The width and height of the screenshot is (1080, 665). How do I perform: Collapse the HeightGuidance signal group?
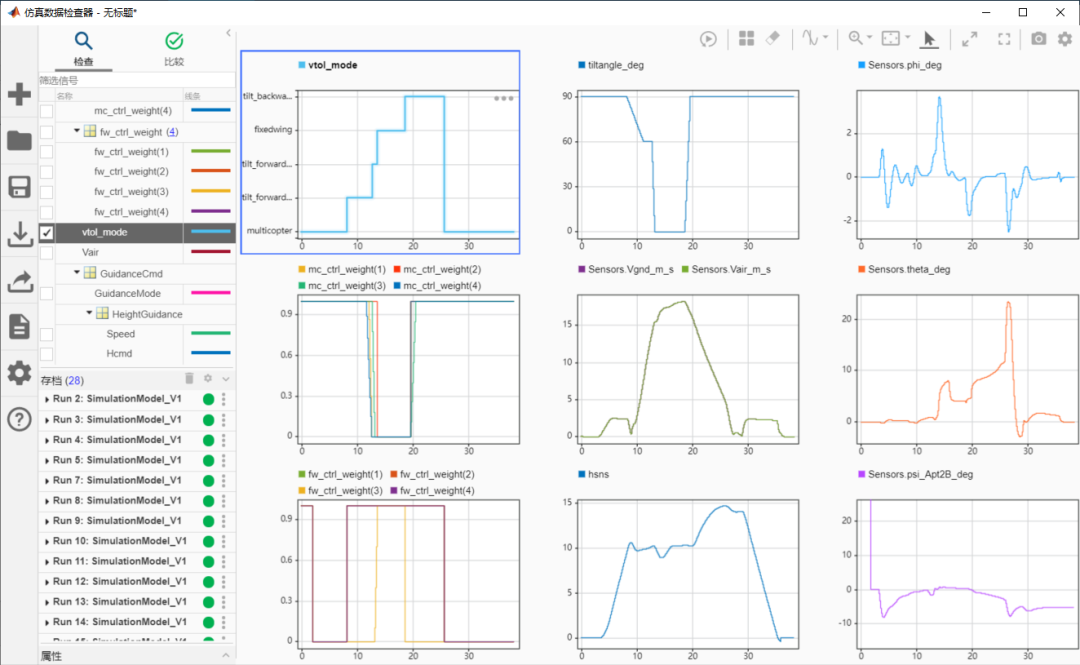pyautogui.click(x=89, y=314)
